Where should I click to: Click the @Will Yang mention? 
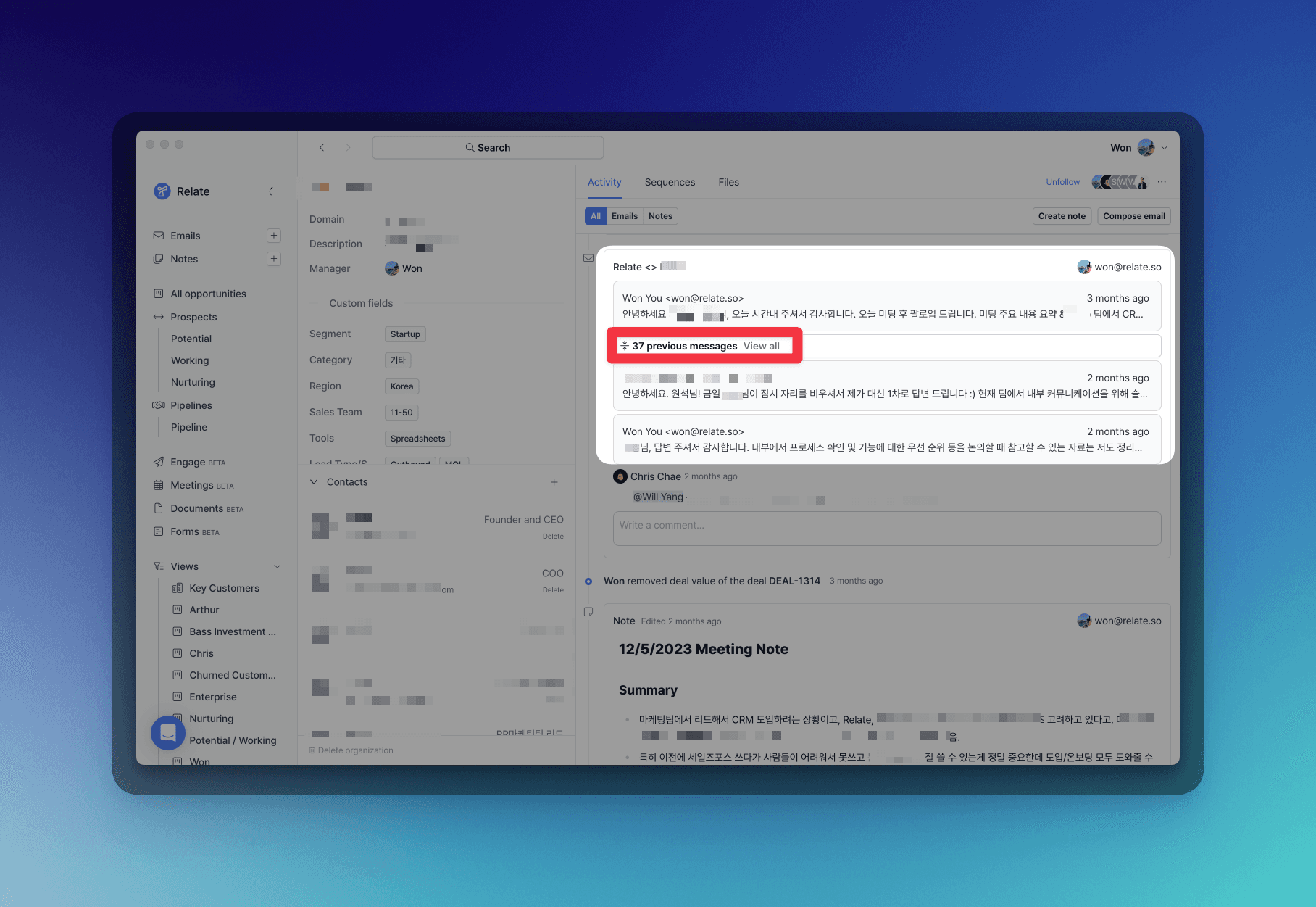pos(658,497)
